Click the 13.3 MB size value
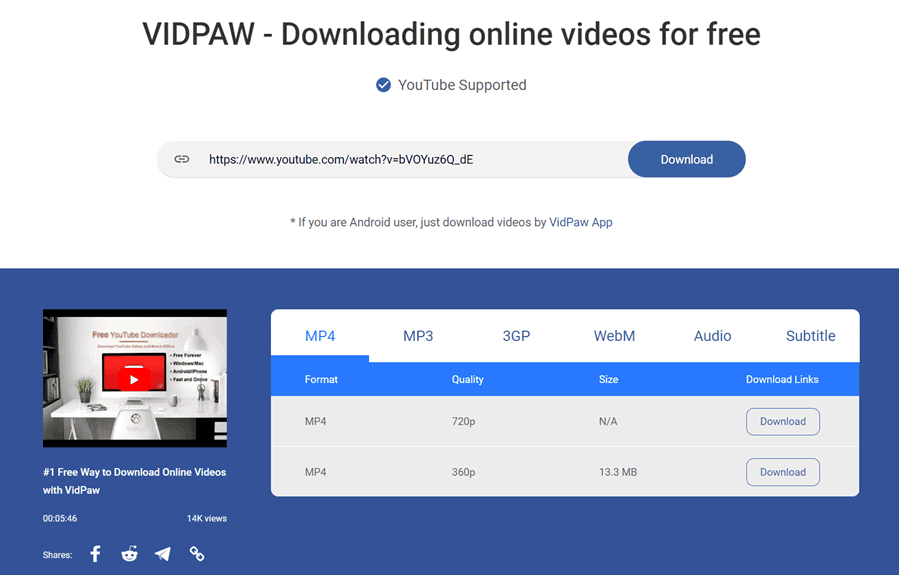This screenshot has width=900, height=575. pos(618,472)
